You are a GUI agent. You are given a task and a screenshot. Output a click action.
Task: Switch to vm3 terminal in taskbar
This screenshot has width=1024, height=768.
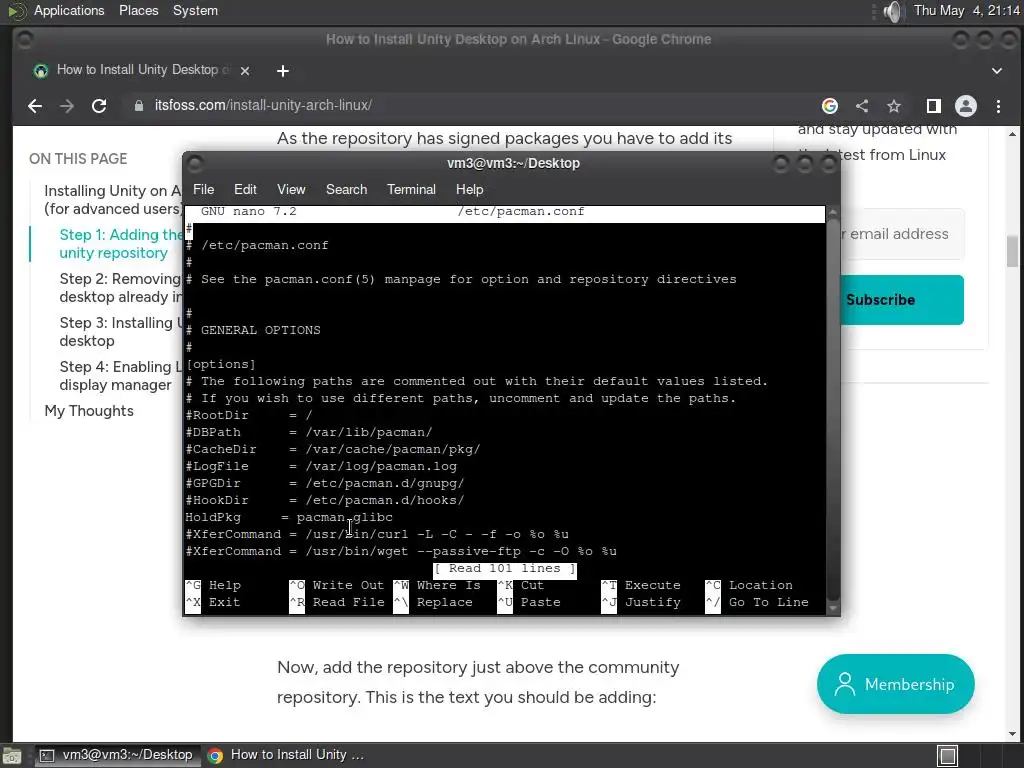point(116,755)
